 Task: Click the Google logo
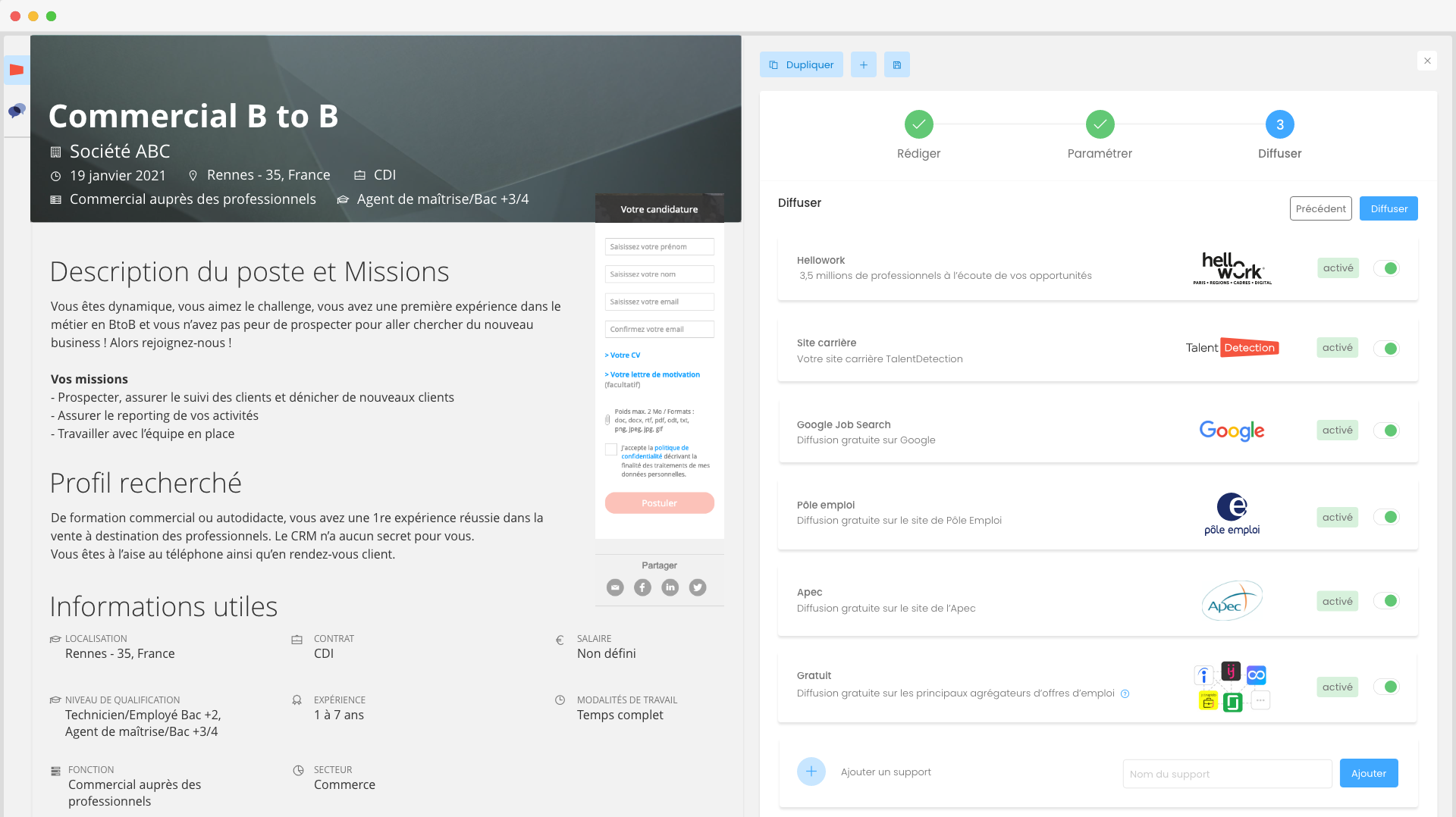(x=1232, y=430)
